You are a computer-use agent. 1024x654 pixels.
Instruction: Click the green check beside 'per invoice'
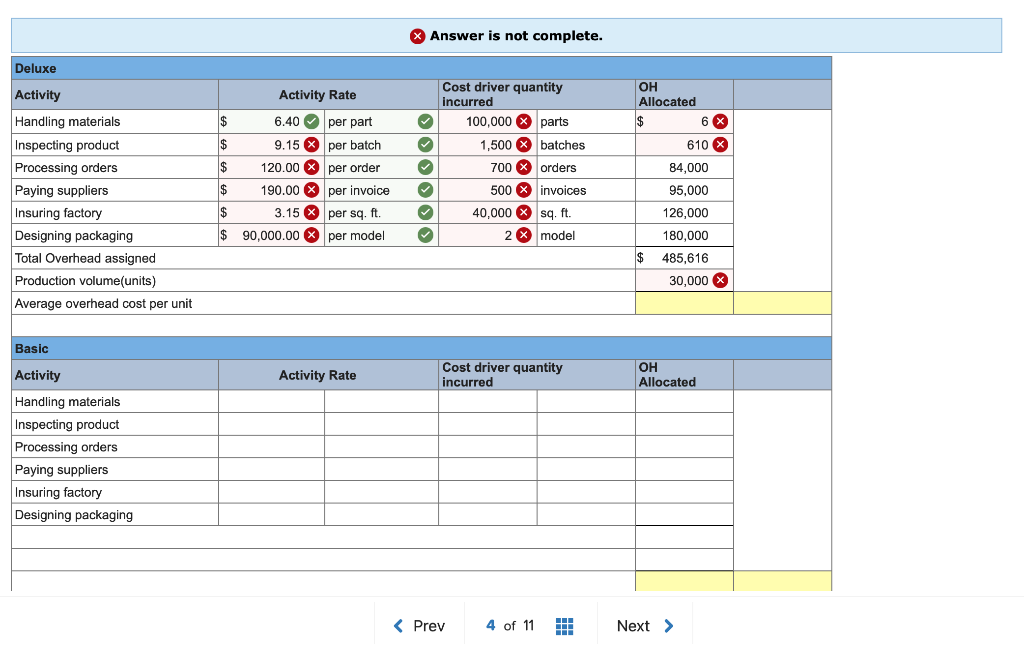pyautogui.click(x=425, y=190)
